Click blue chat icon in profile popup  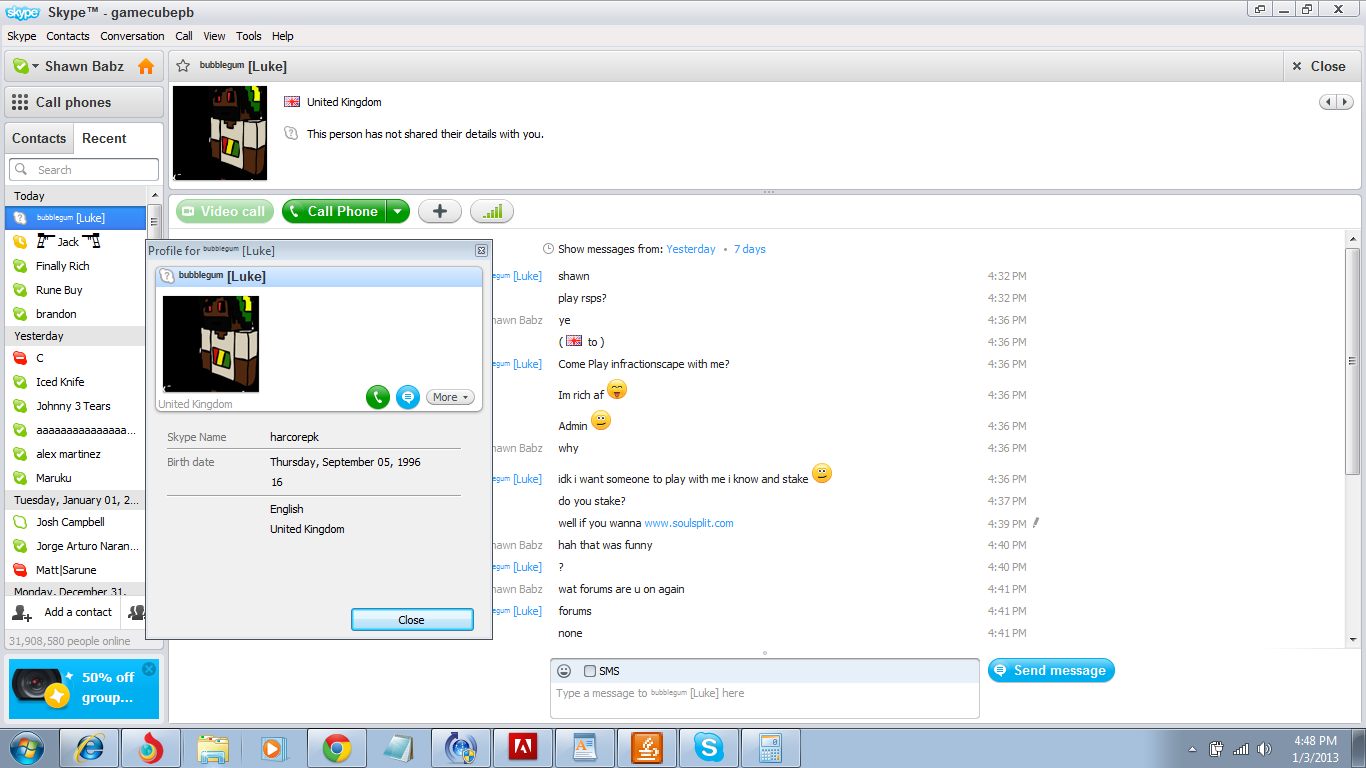pos(407,397)
